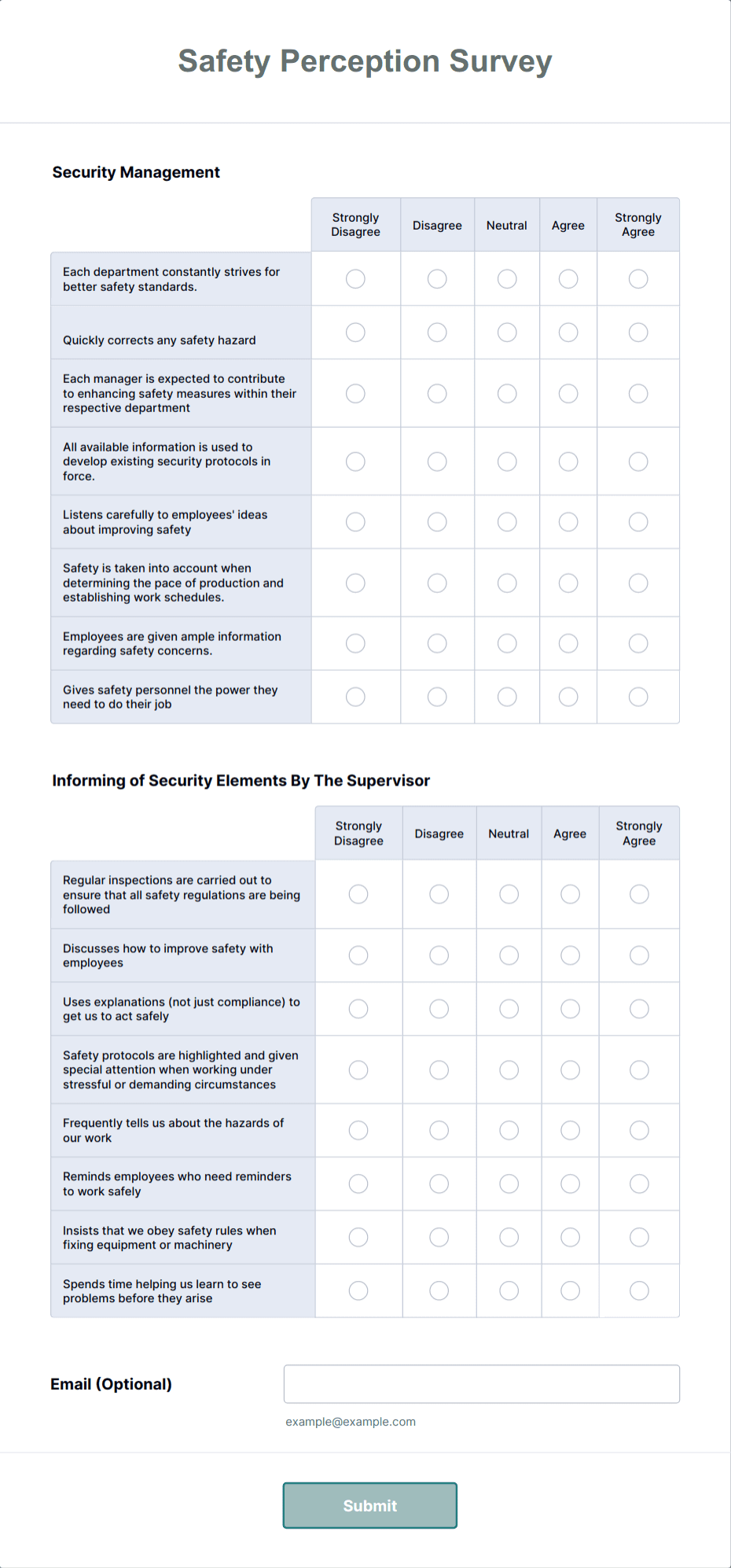Screen dimensions: 731x1568
Task: Select Disagree for department safety standards statement
Action: click(x=437, y=278)
